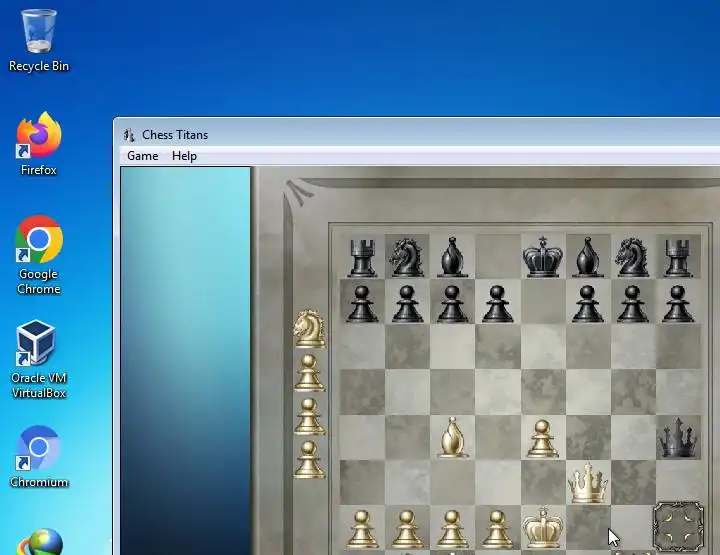Select the black pawn on h7
The height and width of the screenshot is (555, 720).
point(678,303)
